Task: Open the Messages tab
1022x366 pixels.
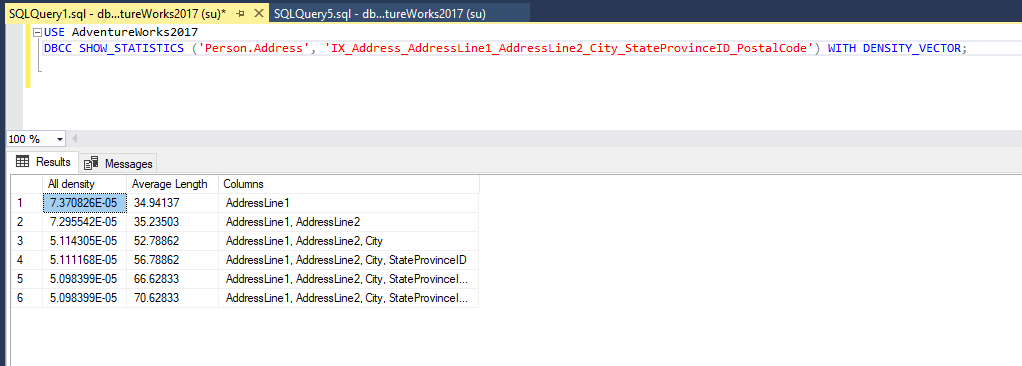Action: pyautogui.click(x=118, y=163)
